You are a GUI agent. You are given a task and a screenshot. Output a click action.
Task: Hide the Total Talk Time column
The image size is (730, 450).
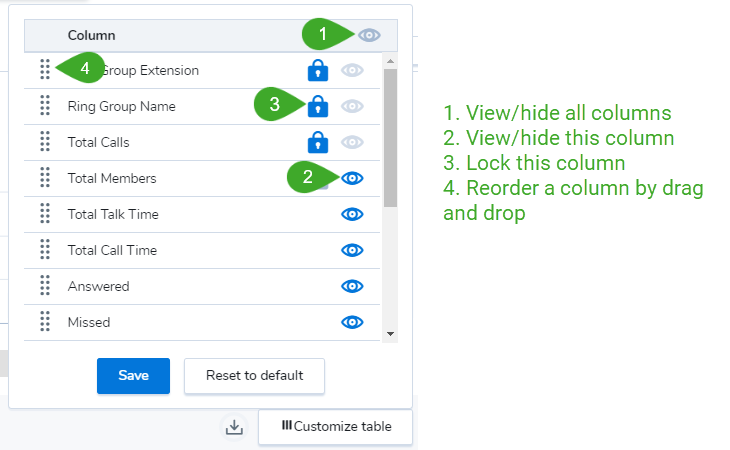(352, 214)
